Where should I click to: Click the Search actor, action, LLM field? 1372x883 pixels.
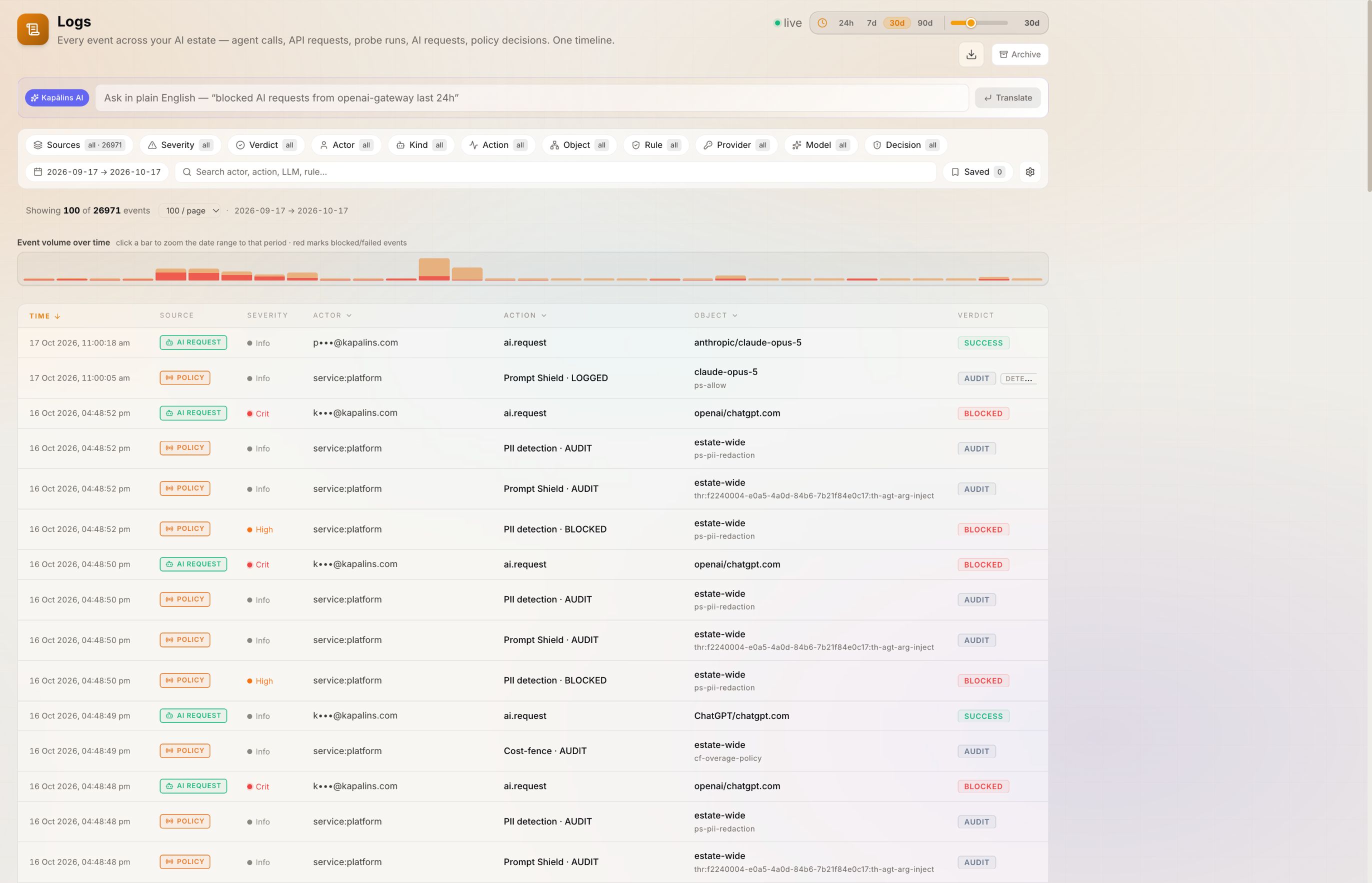[555, 172]
